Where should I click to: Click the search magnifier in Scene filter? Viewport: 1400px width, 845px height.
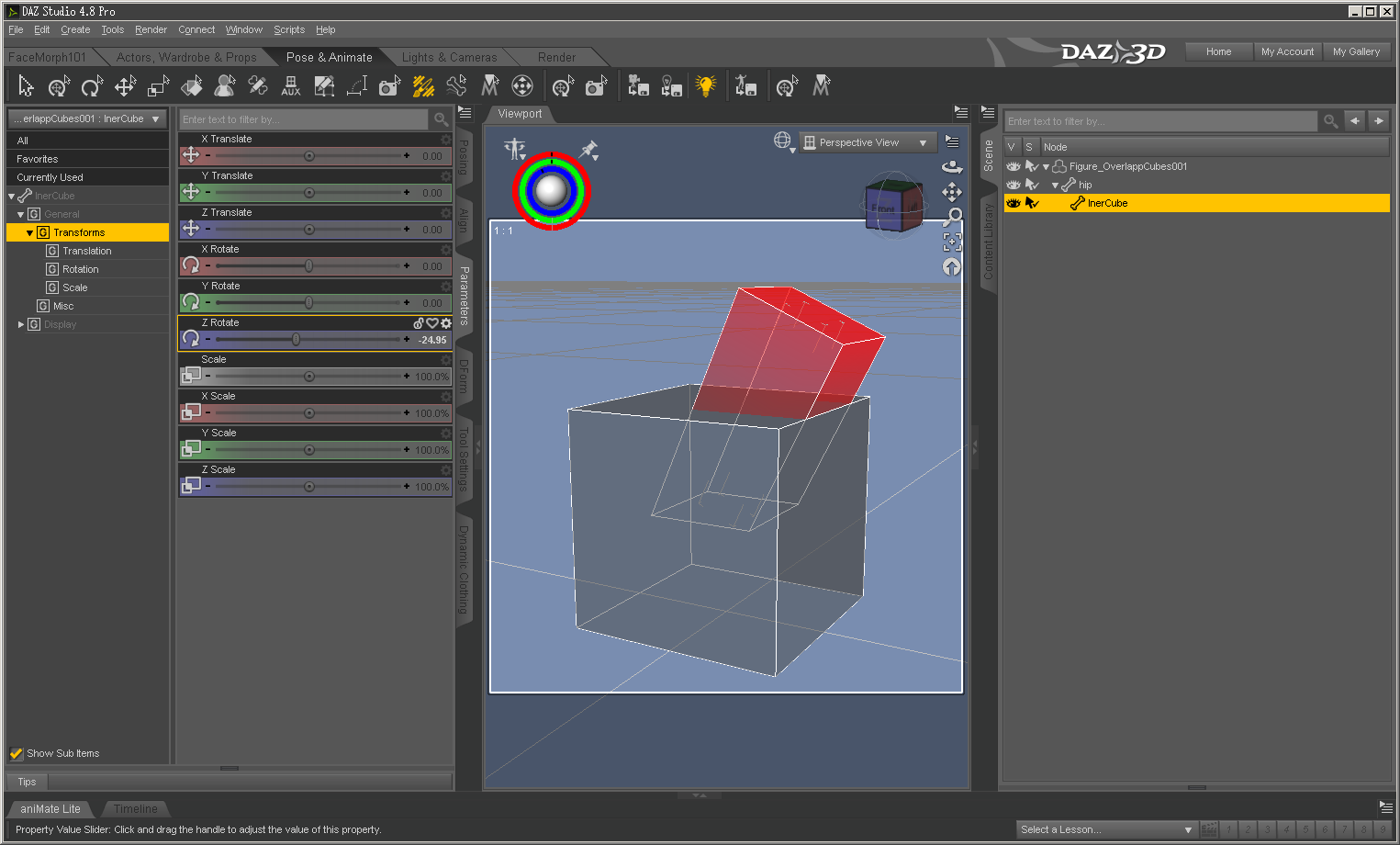[1330, 121]
